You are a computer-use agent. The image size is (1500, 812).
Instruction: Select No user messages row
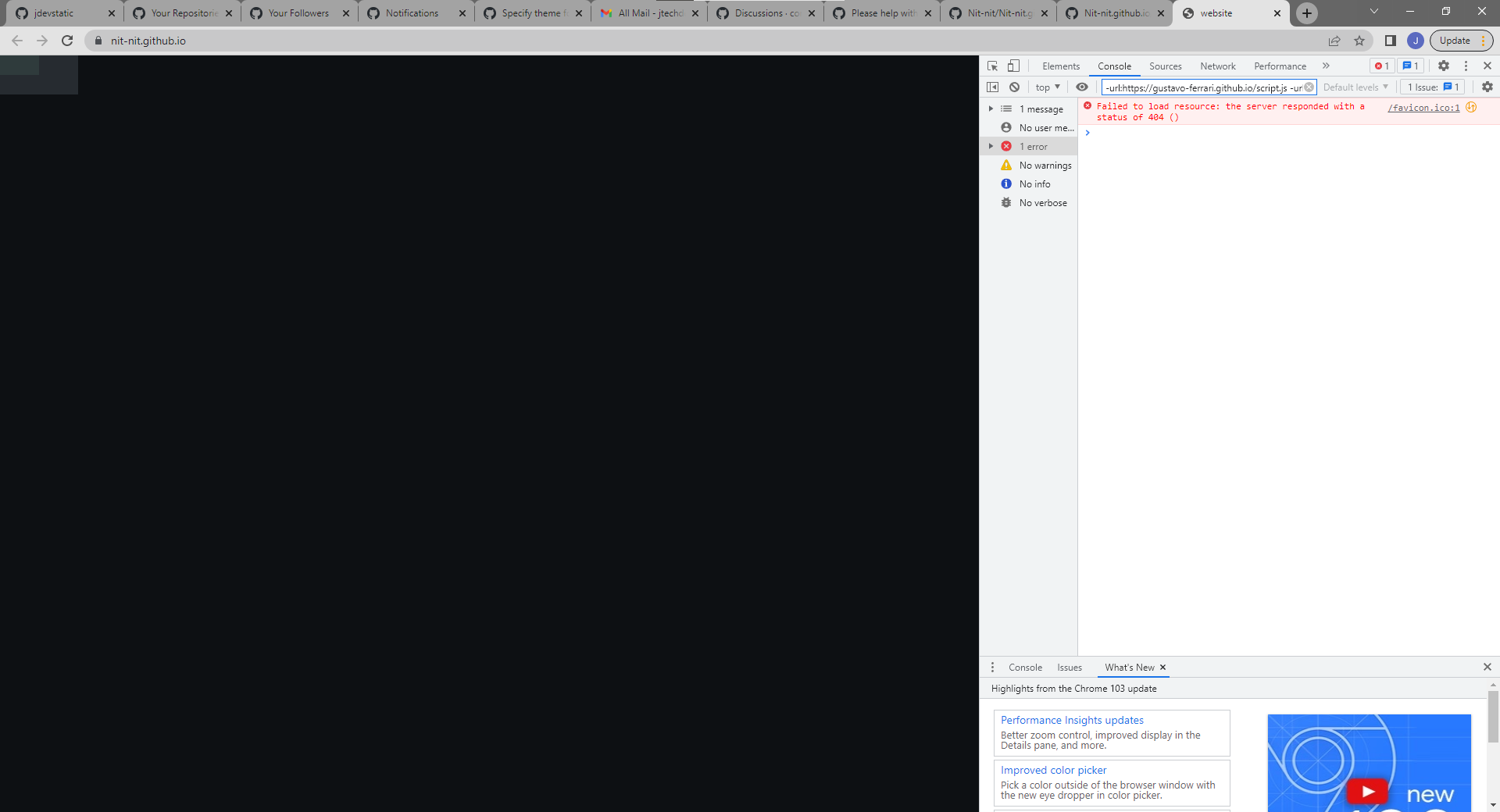pyautogui.click(x=1029, y=128)
